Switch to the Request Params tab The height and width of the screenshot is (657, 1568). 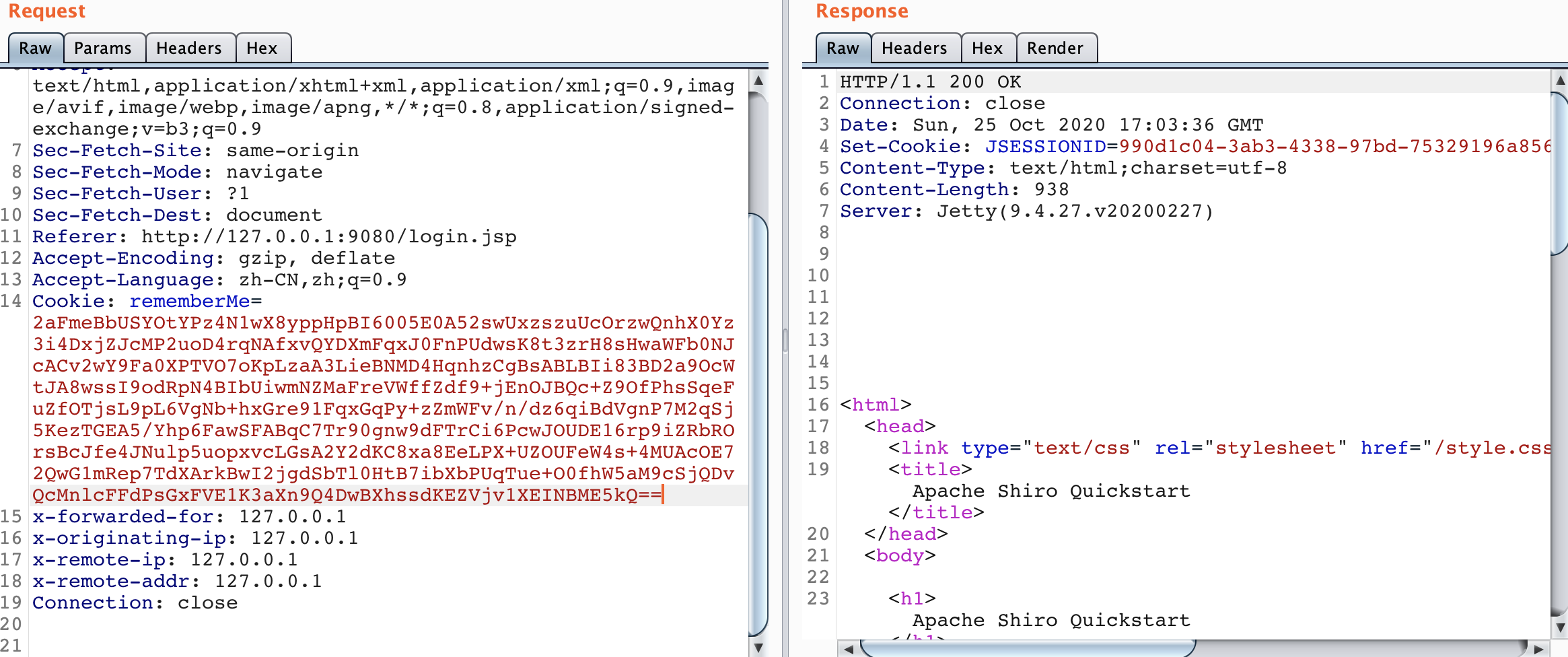click(x=102, y=48)
